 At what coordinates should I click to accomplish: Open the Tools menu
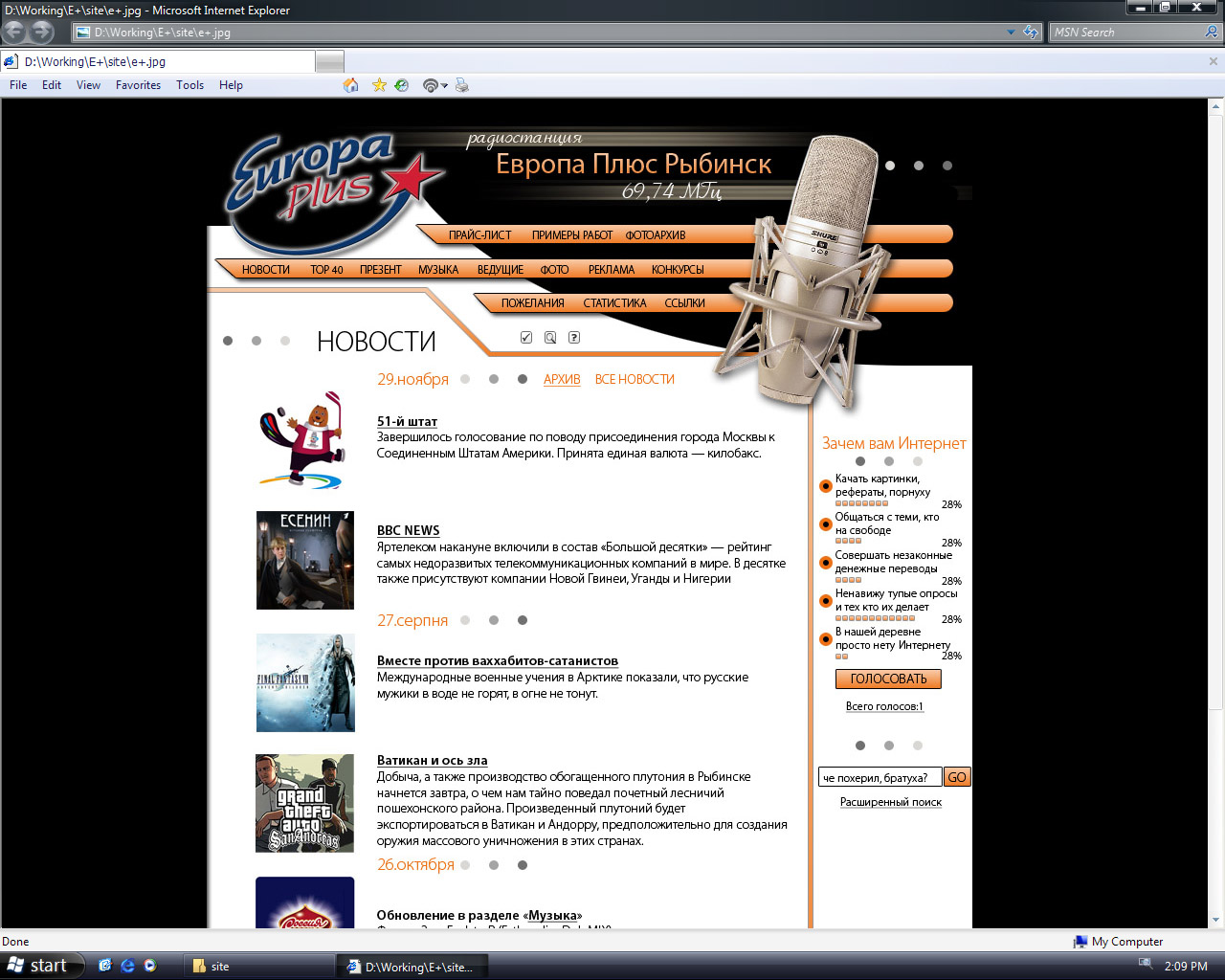click(x=189, y=85)
